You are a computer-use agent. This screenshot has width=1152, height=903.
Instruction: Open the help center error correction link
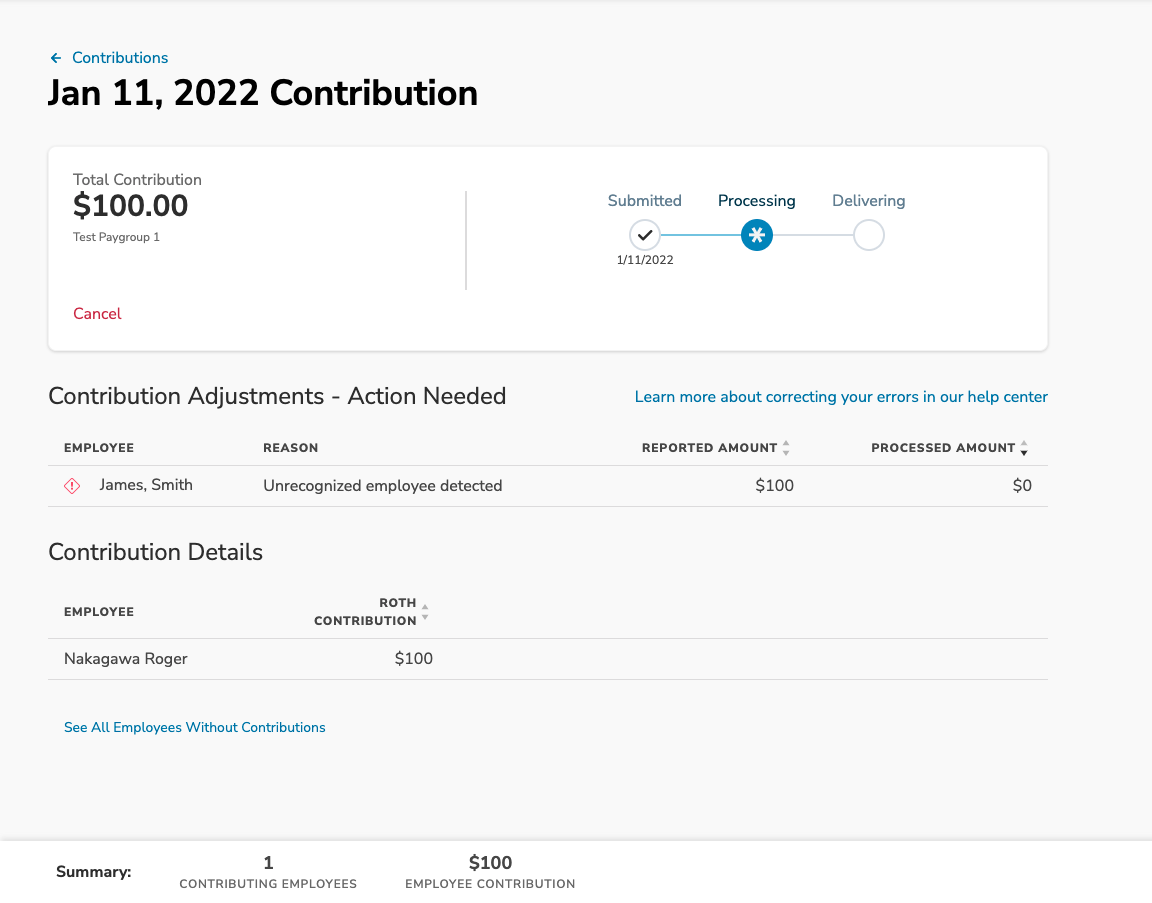click(840, 396)
